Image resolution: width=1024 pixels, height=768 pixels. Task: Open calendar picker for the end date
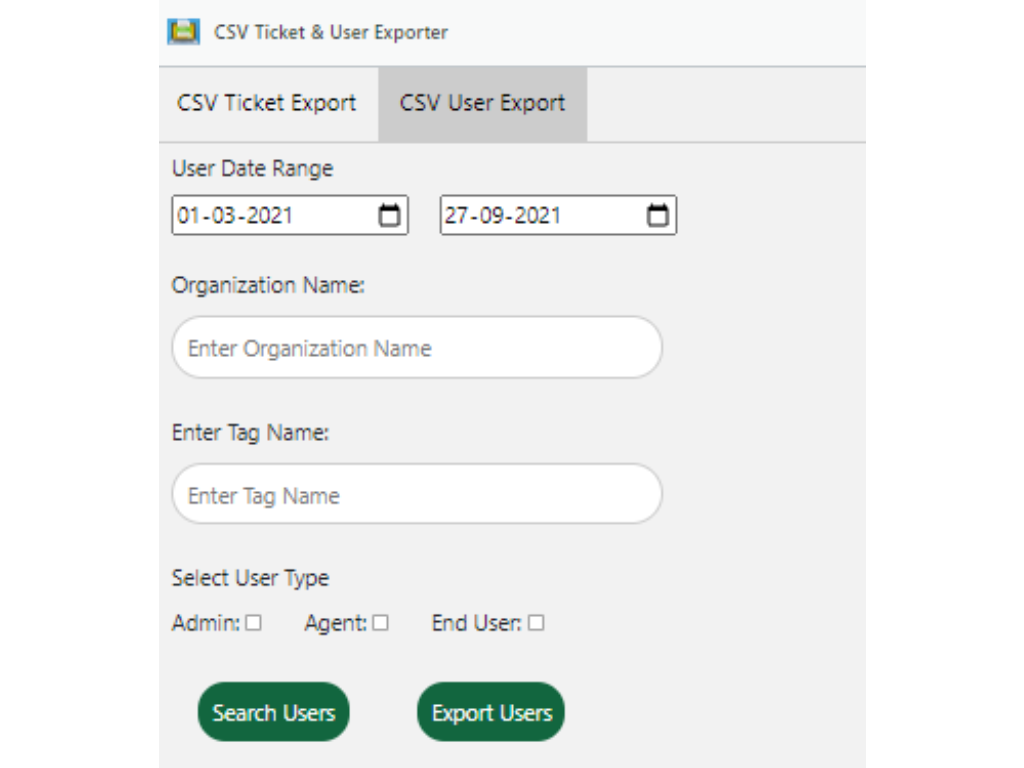[657, 215]
